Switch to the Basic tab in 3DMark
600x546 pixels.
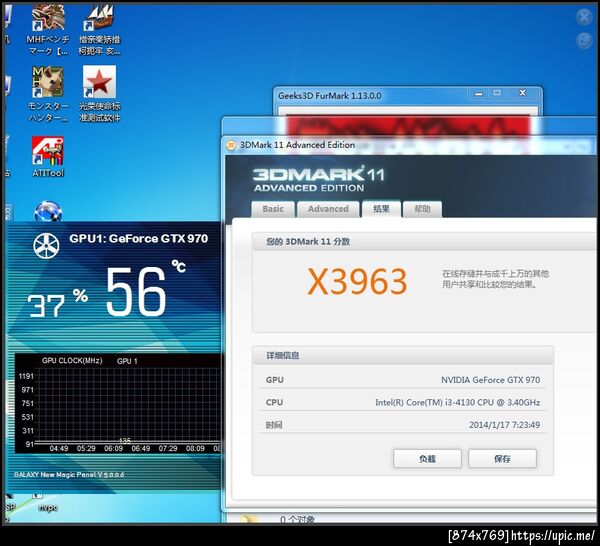click(x=273, y=209)
